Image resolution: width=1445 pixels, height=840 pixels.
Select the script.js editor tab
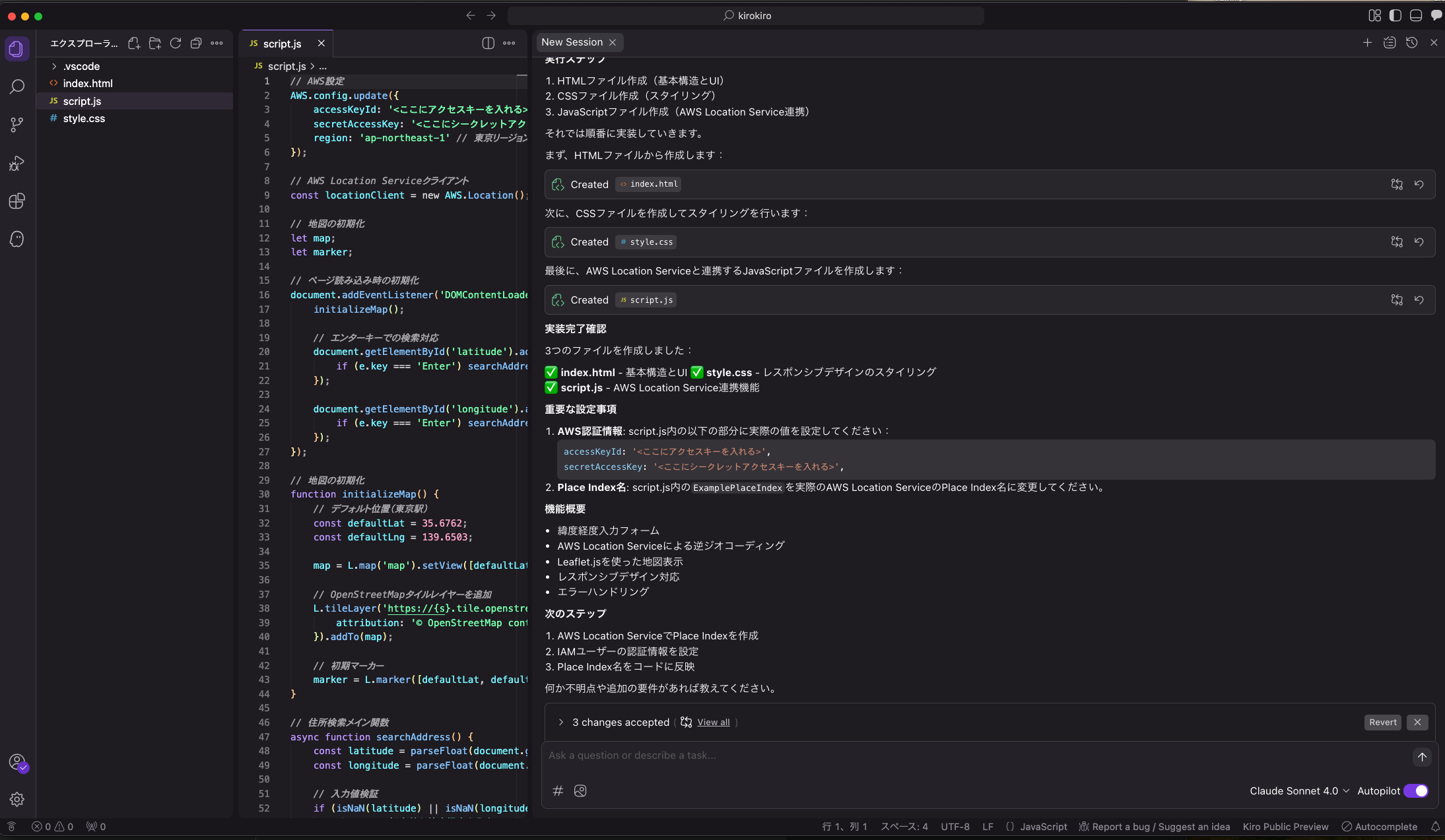[282, 44]
